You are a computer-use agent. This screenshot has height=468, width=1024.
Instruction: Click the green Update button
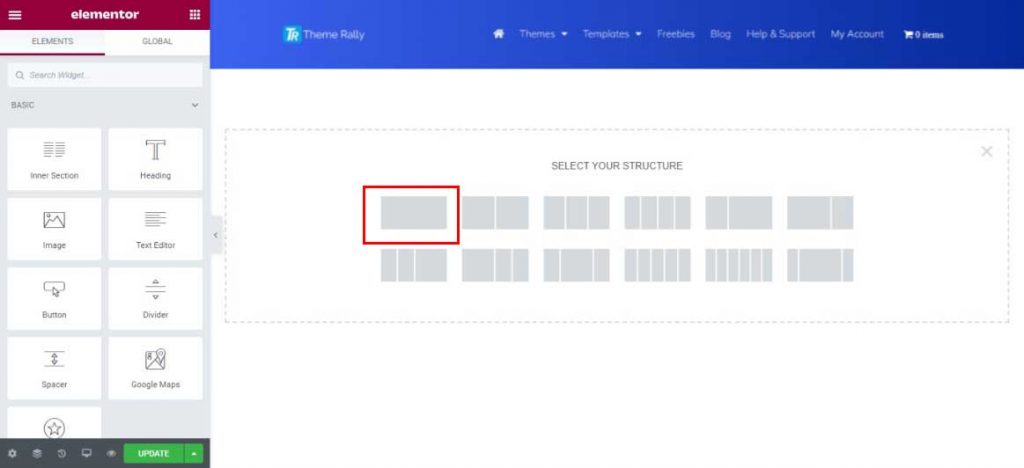pyautogui.click(x=153, y=453)
